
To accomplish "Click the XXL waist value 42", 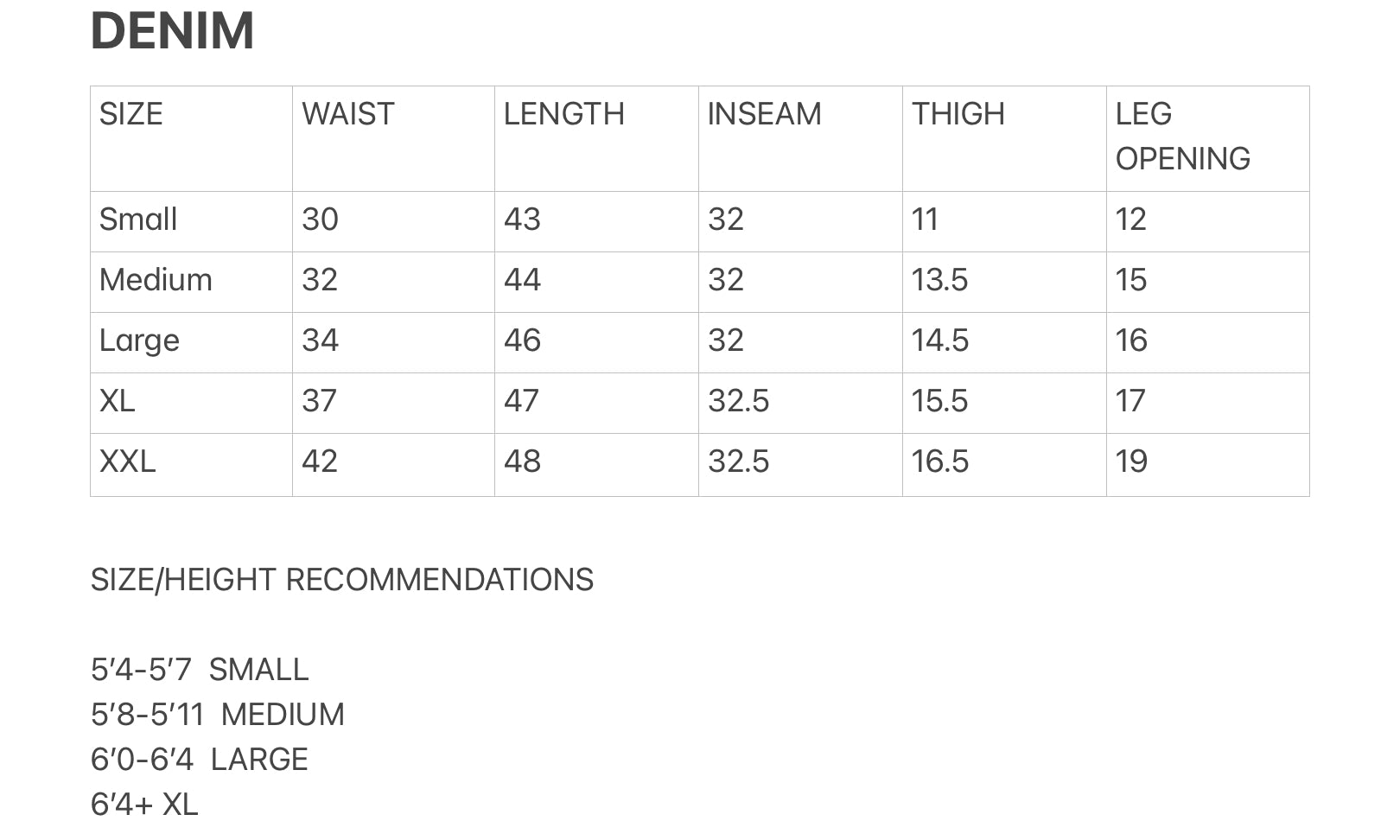I will pos(320,461).
